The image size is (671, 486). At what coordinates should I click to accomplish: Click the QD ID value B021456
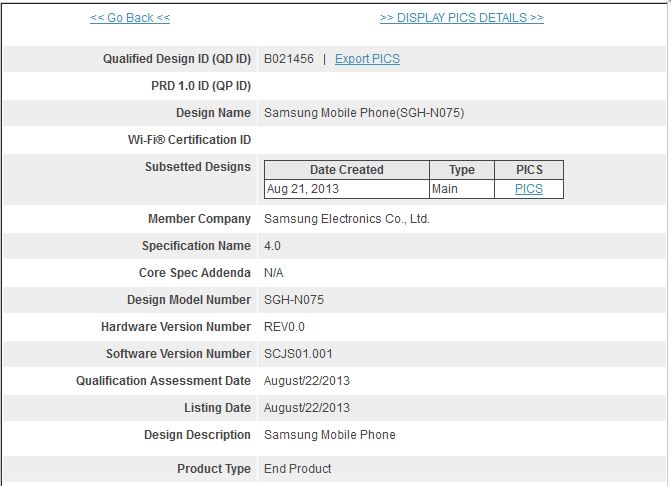[288, 59]
